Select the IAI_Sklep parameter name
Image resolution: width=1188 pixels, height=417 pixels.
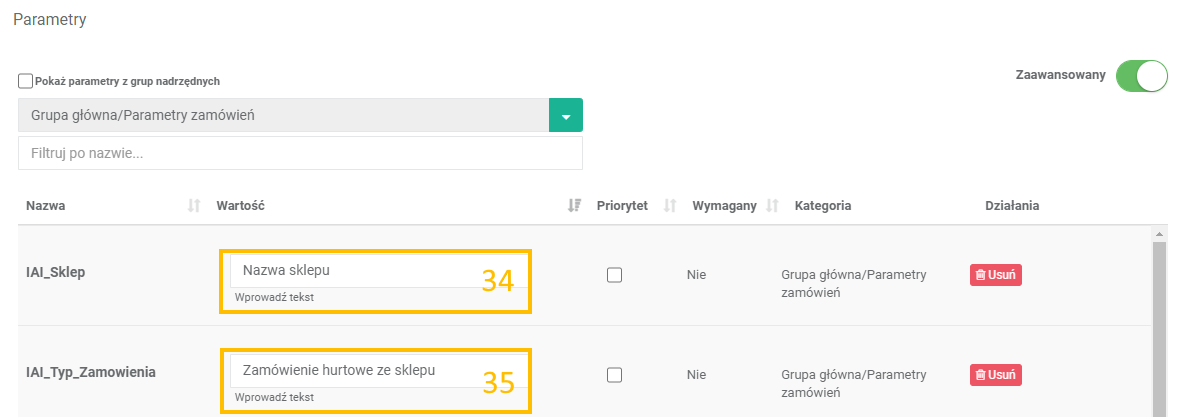click(55, 272)
